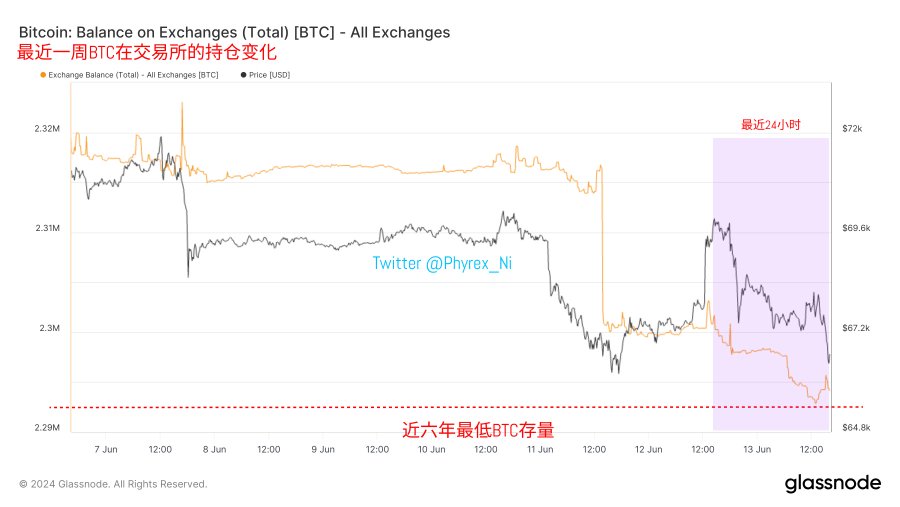Click the 11 Jun date label
900x507 pixels.
click(x=539, y=449)
